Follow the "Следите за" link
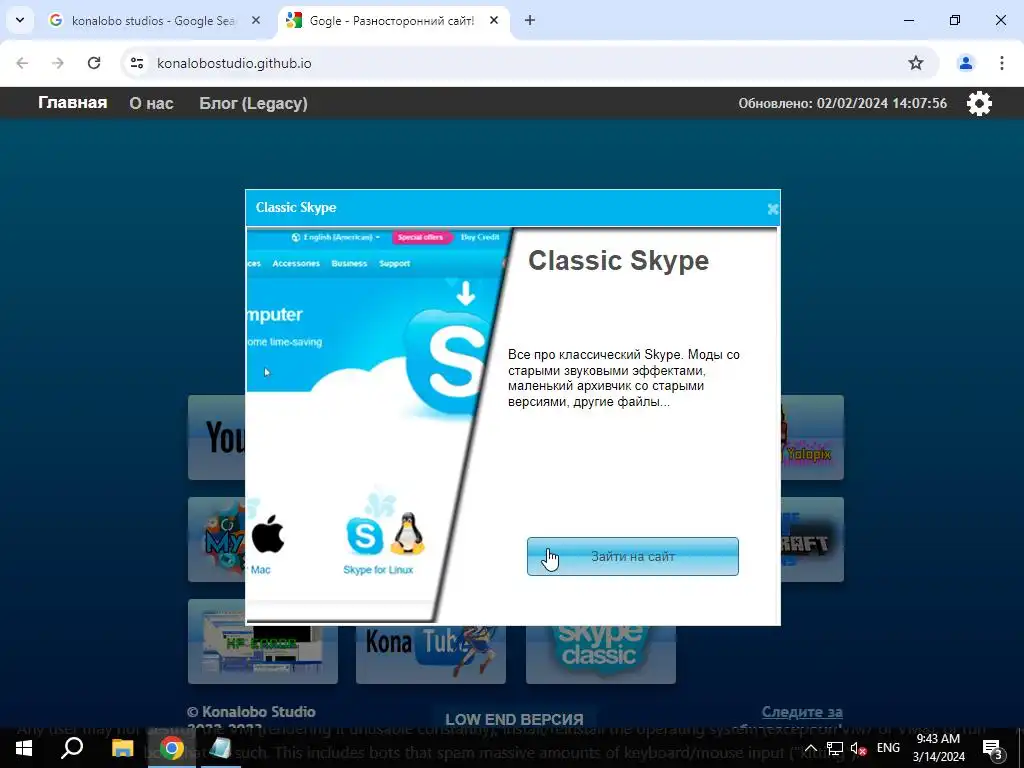 point(802,712)
